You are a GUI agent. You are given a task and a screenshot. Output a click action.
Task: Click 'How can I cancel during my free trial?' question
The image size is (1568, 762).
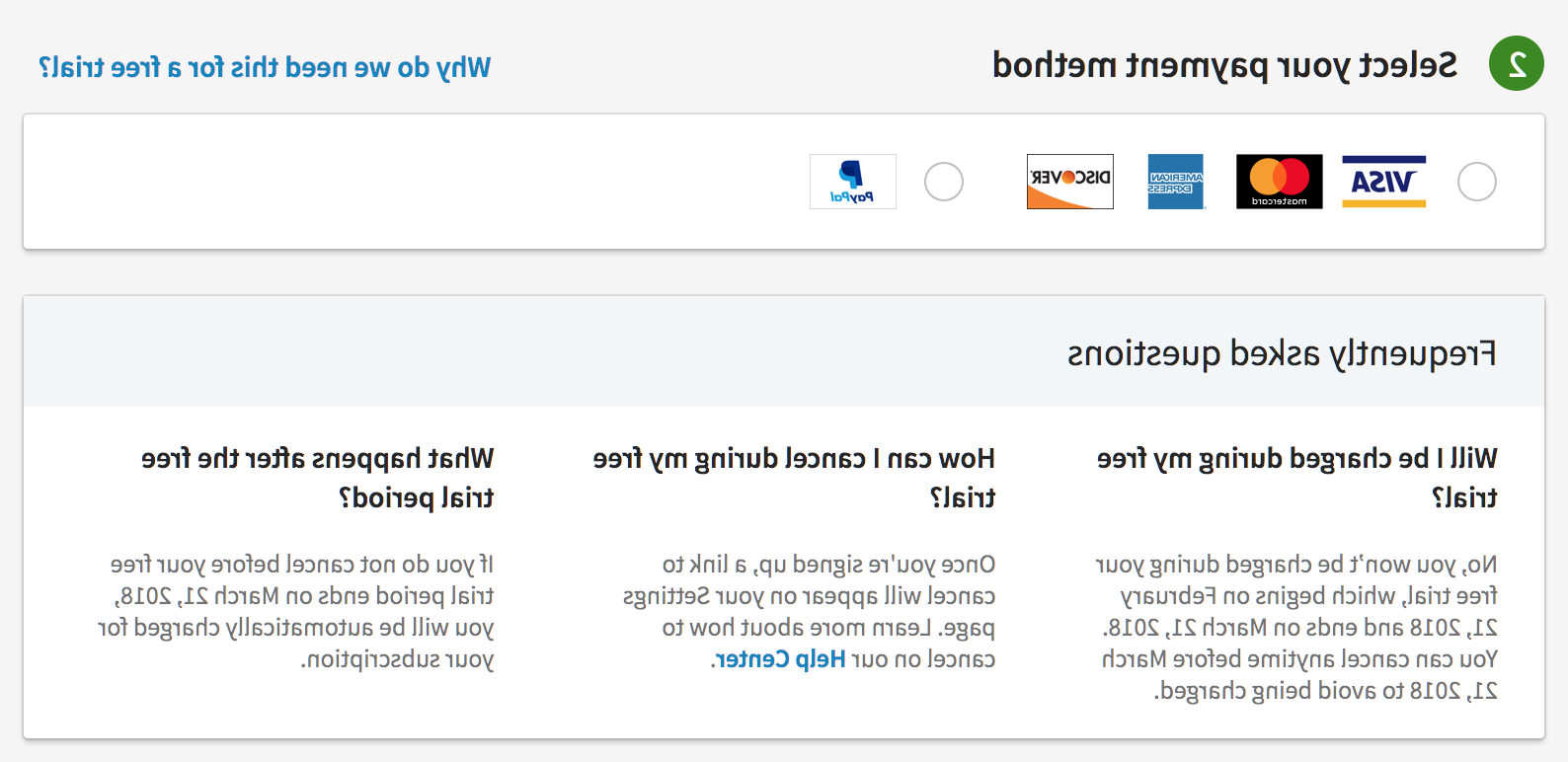794,478
